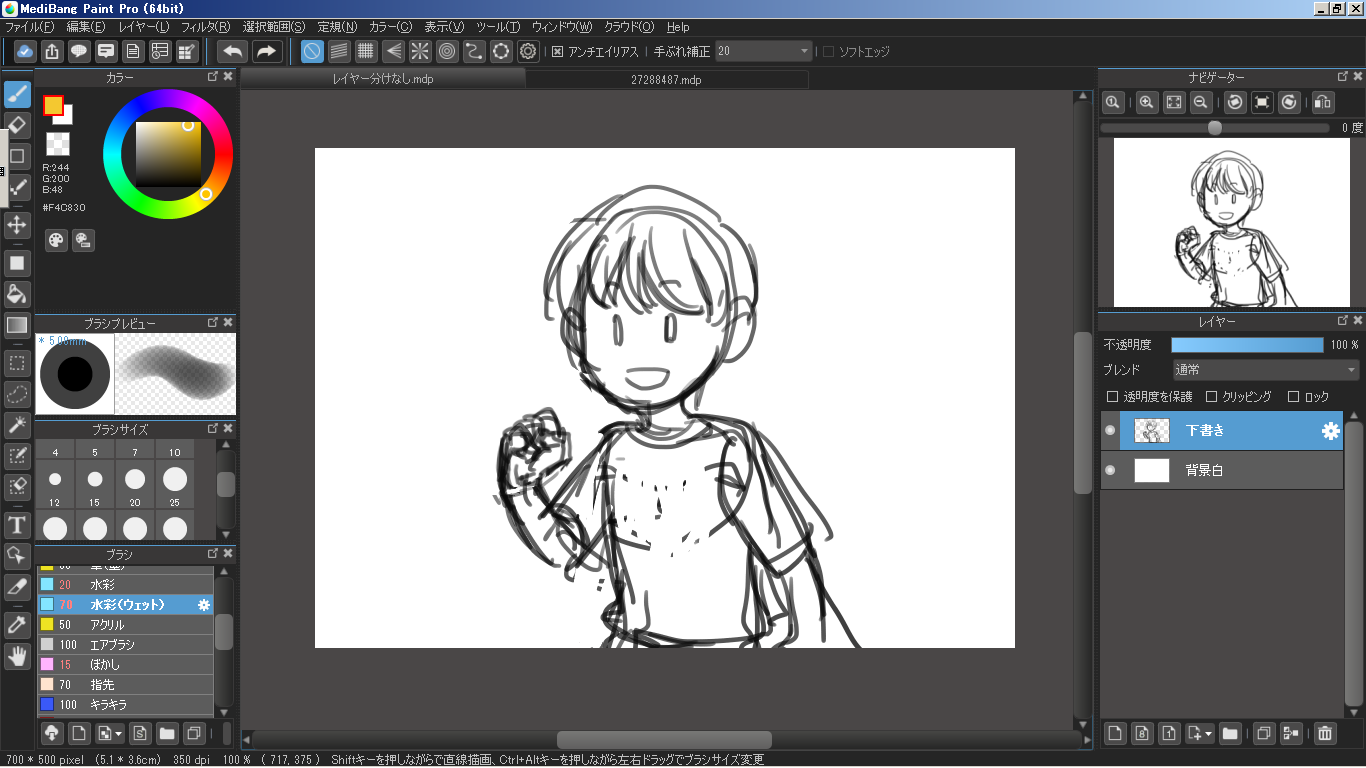Rotate canvas left in the navigator
1366x768 pixels.
1235,102
